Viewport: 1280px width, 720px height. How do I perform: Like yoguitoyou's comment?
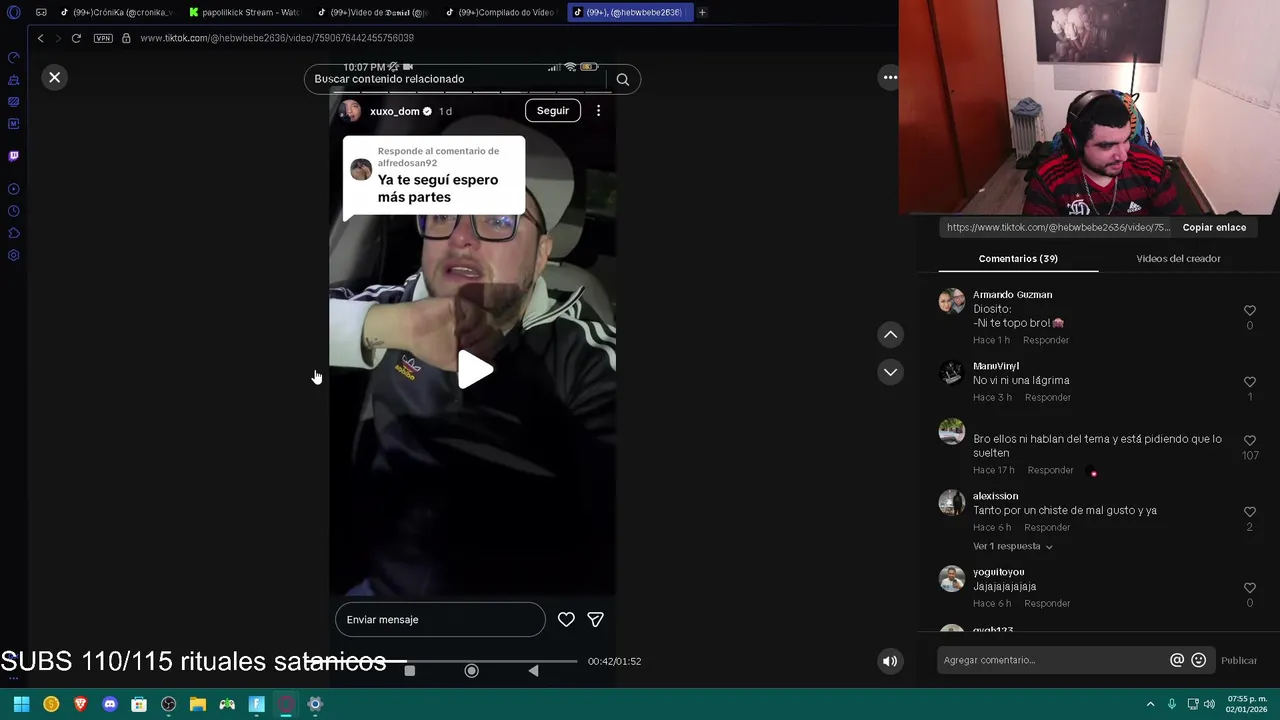coord(1249,588)
